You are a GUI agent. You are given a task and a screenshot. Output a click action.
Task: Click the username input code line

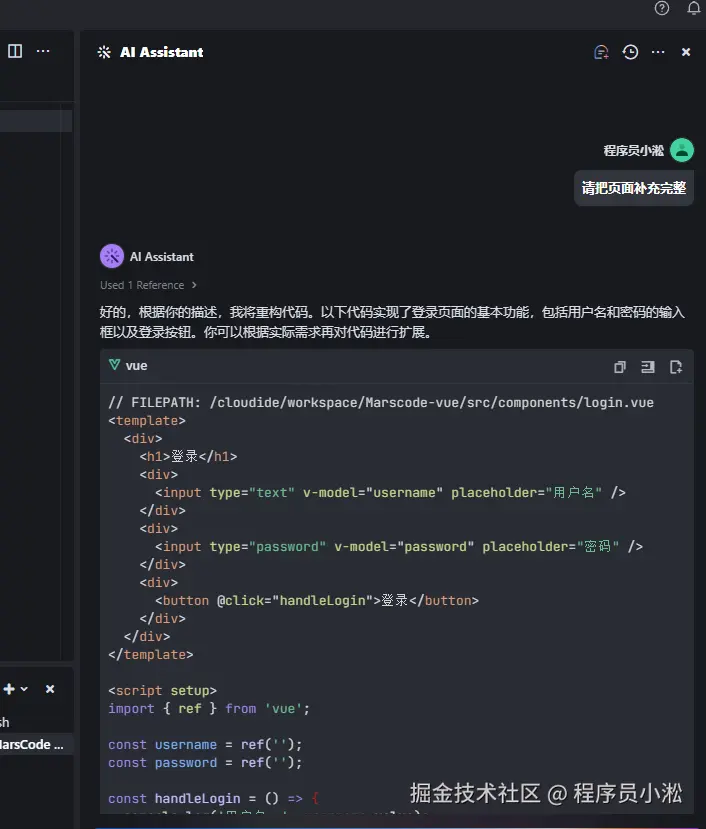click(390, 493)
